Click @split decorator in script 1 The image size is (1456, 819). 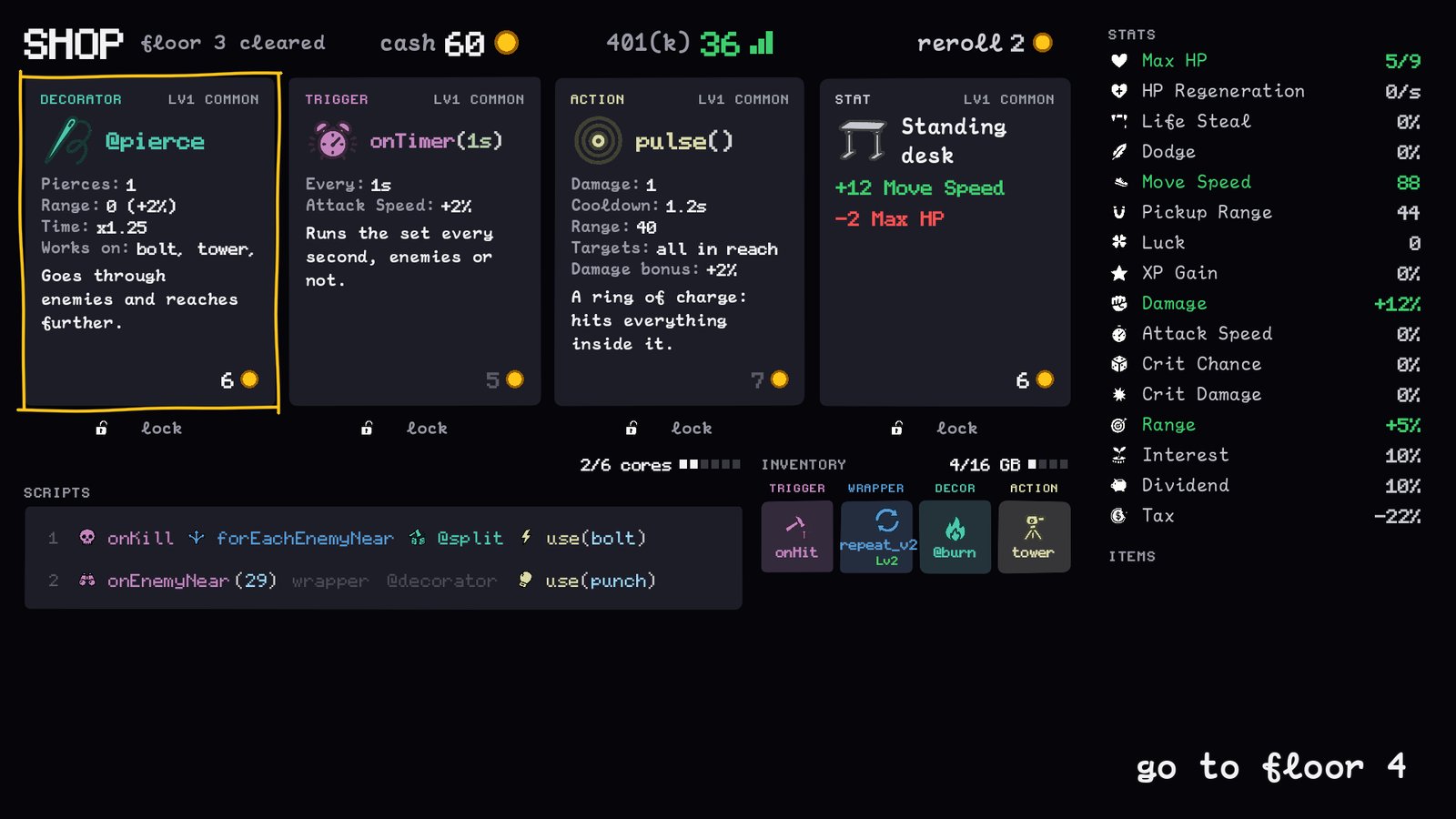(457, 538)
